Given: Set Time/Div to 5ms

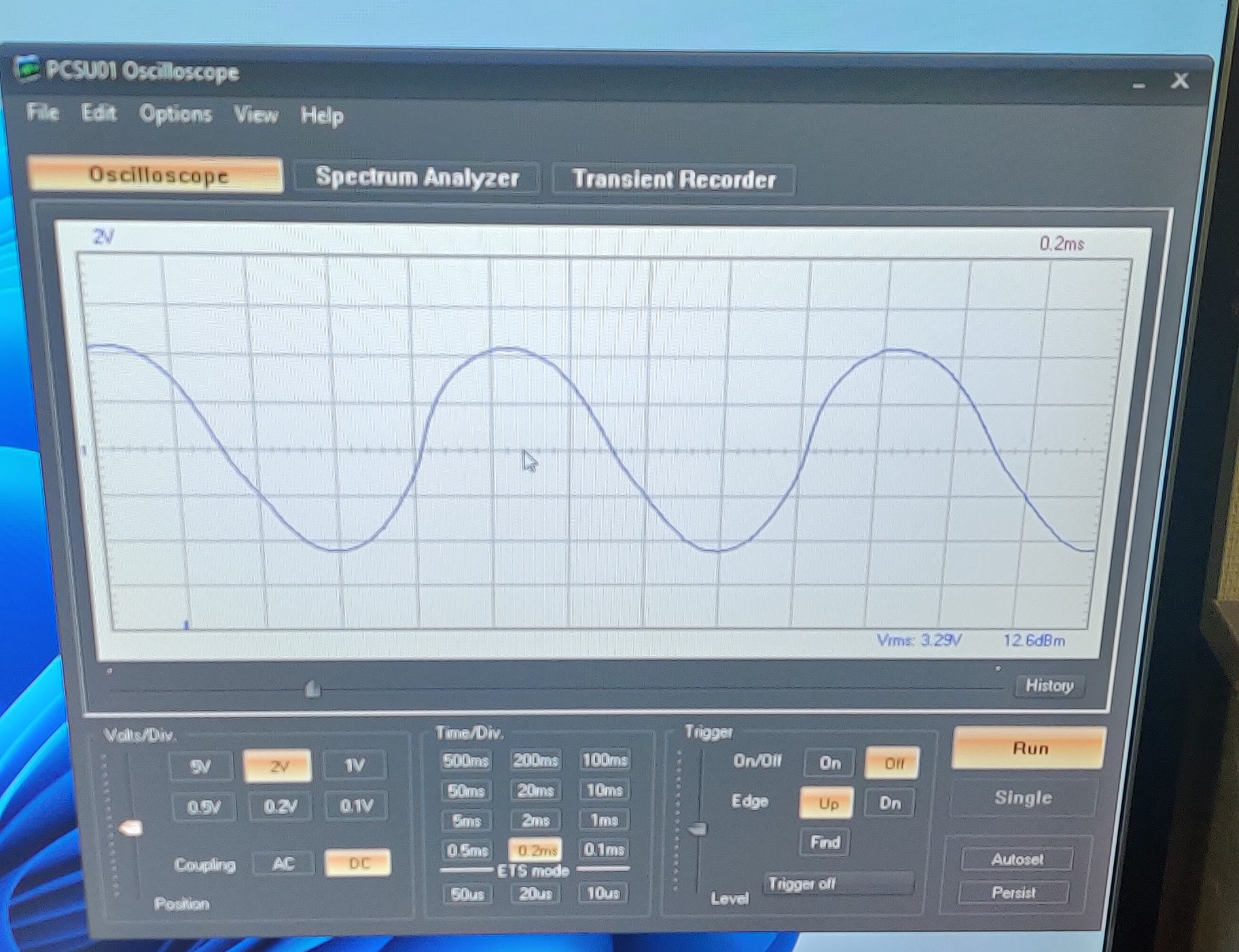Looking at the screenshot, I should tap(466, 821).
